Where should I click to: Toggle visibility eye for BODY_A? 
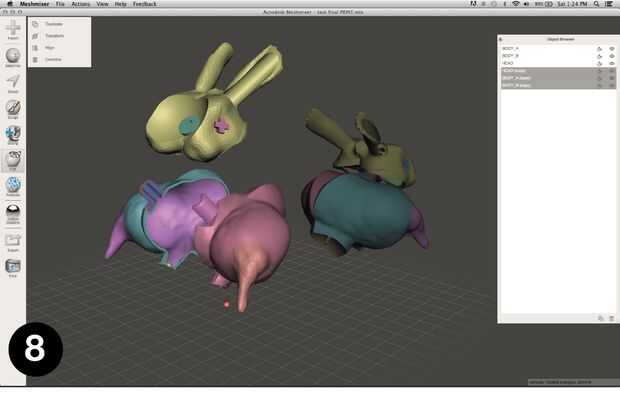[x=612, y=49]
